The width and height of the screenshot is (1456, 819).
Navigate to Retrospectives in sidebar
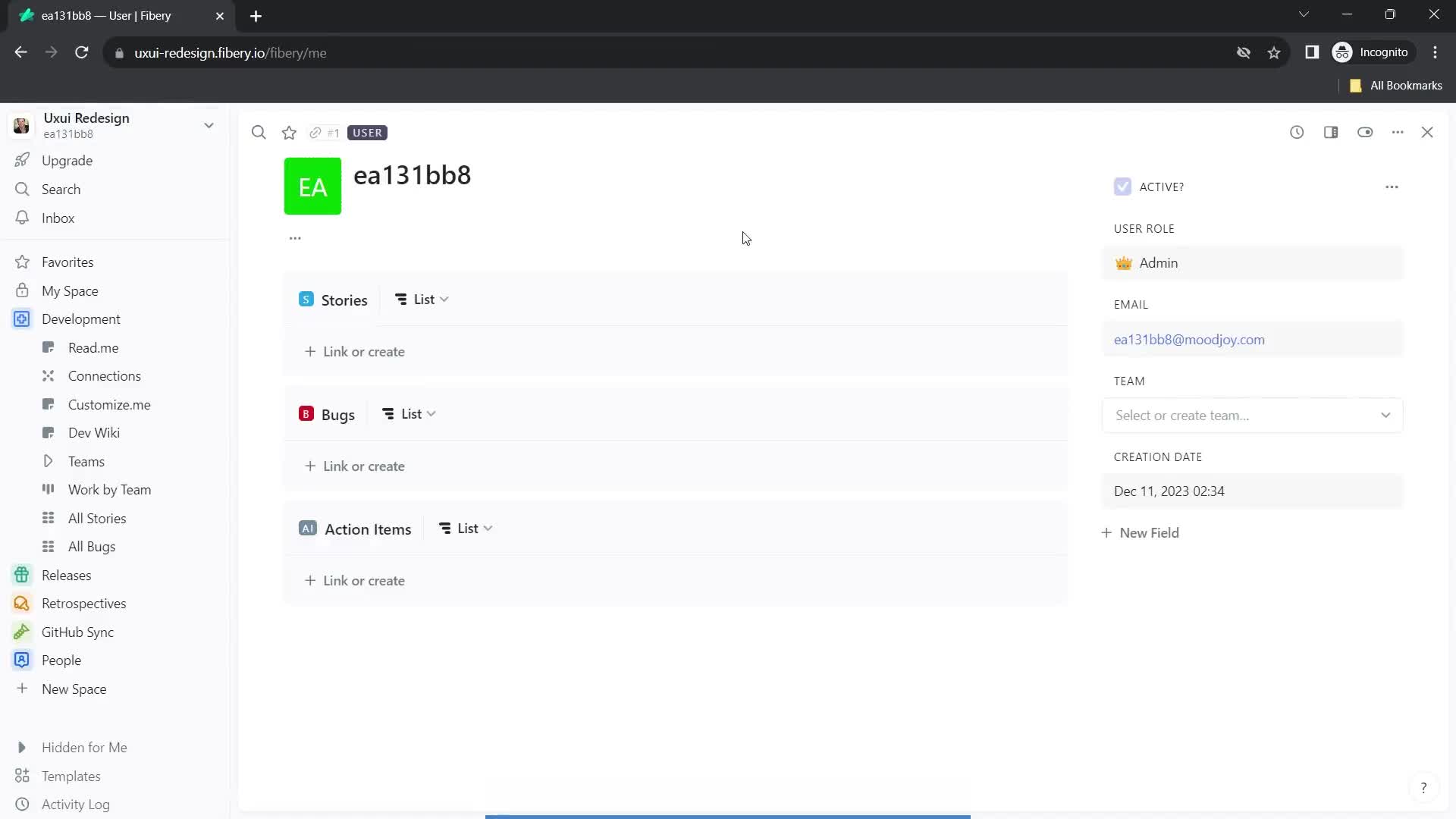84,603
